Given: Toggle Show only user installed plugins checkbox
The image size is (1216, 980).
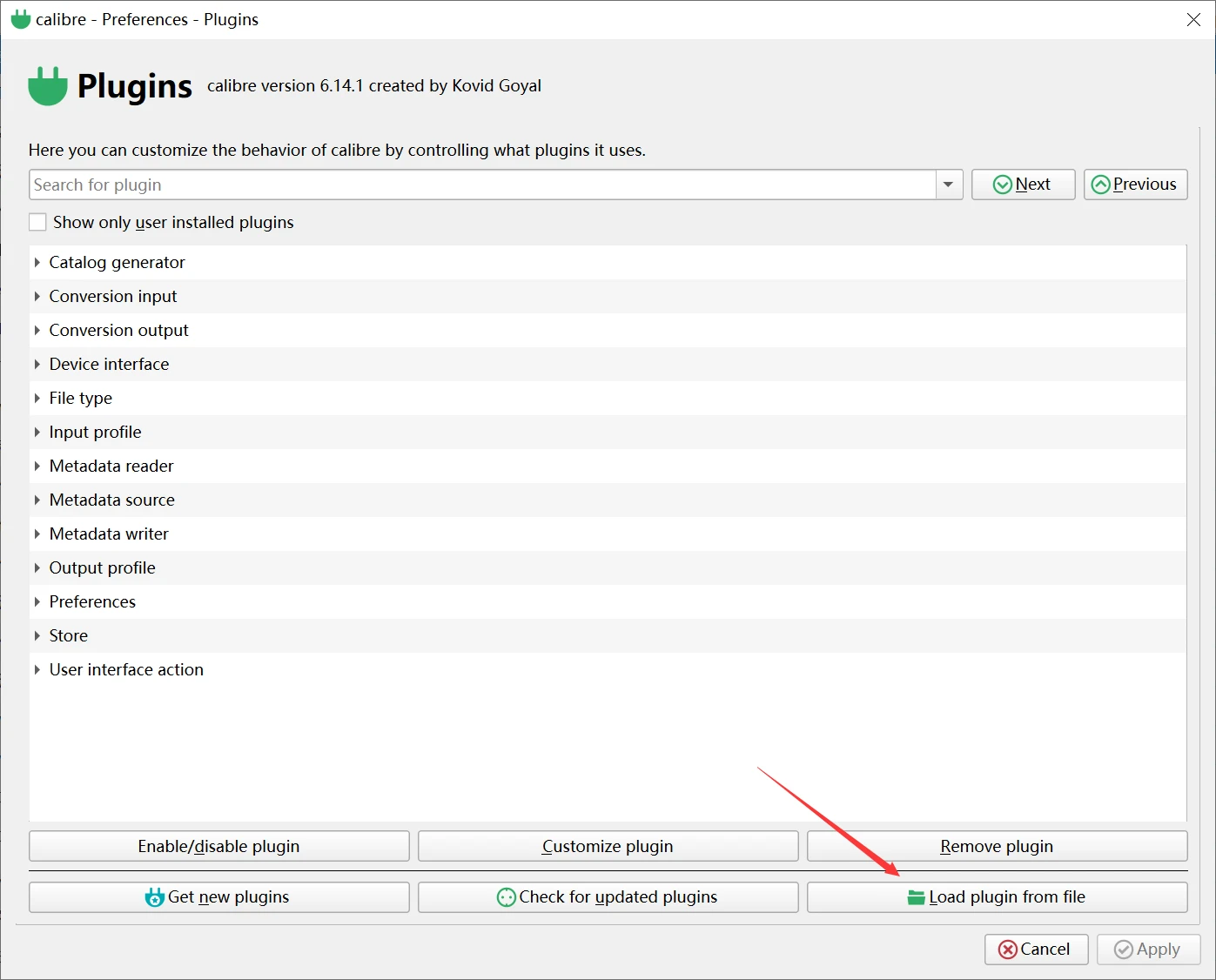Looking at the screenshot, I should (37, 222).
